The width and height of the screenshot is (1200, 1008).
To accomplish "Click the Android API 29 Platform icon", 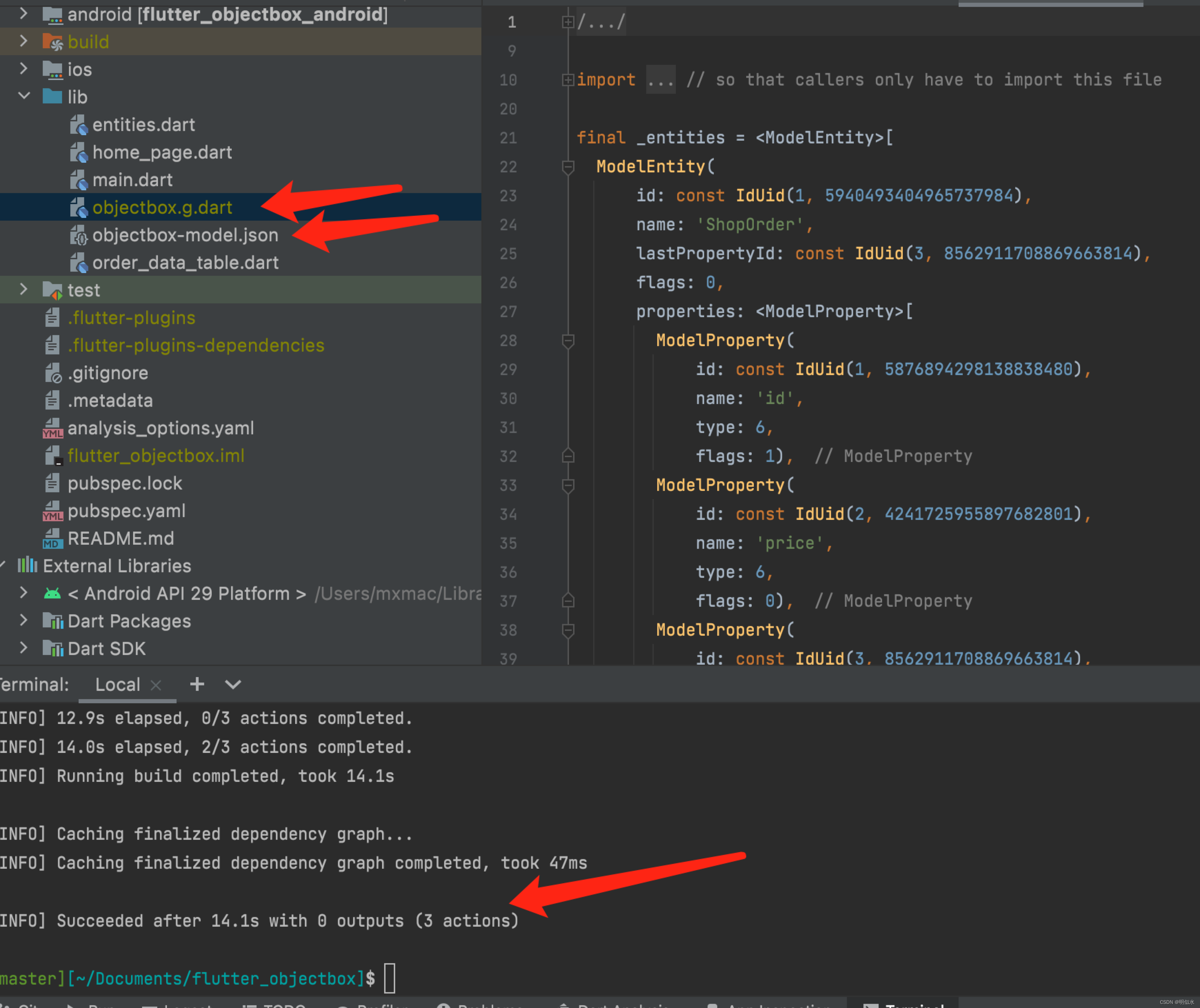I will [x=52, y=594].
